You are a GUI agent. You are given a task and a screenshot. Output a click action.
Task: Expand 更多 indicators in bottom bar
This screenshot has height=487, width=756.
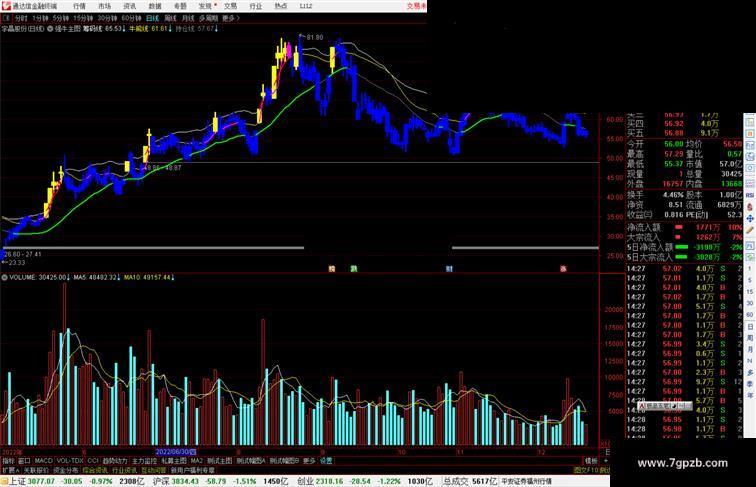coord(309,461)
